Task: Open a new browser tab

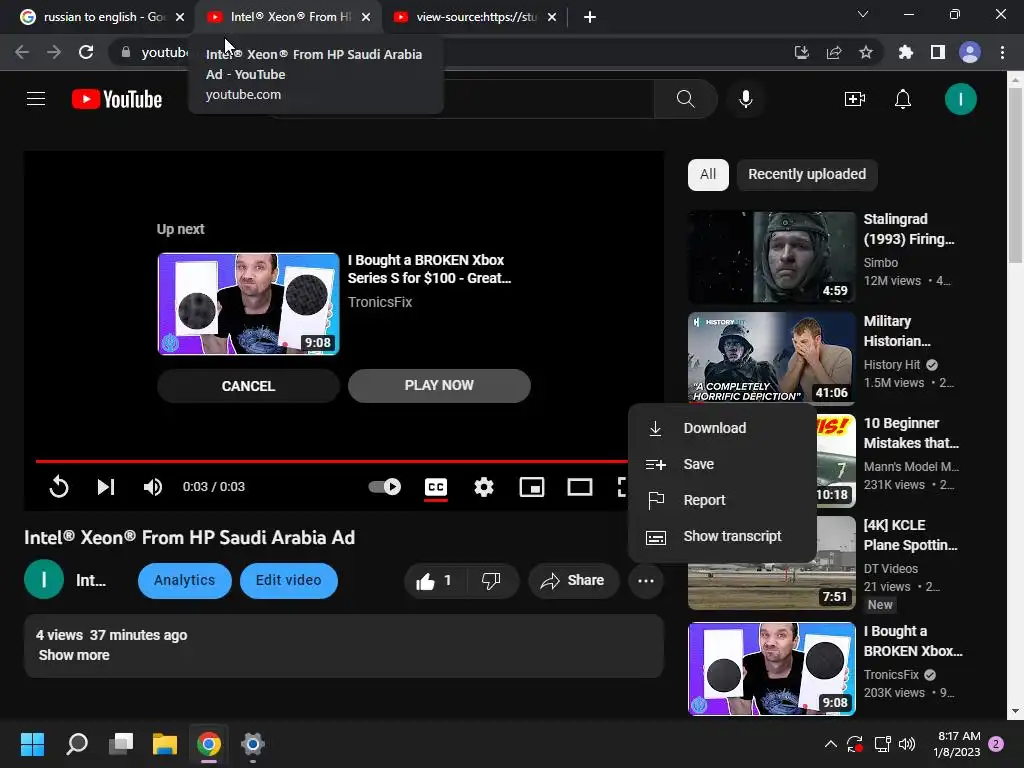Action: point(589,17)
